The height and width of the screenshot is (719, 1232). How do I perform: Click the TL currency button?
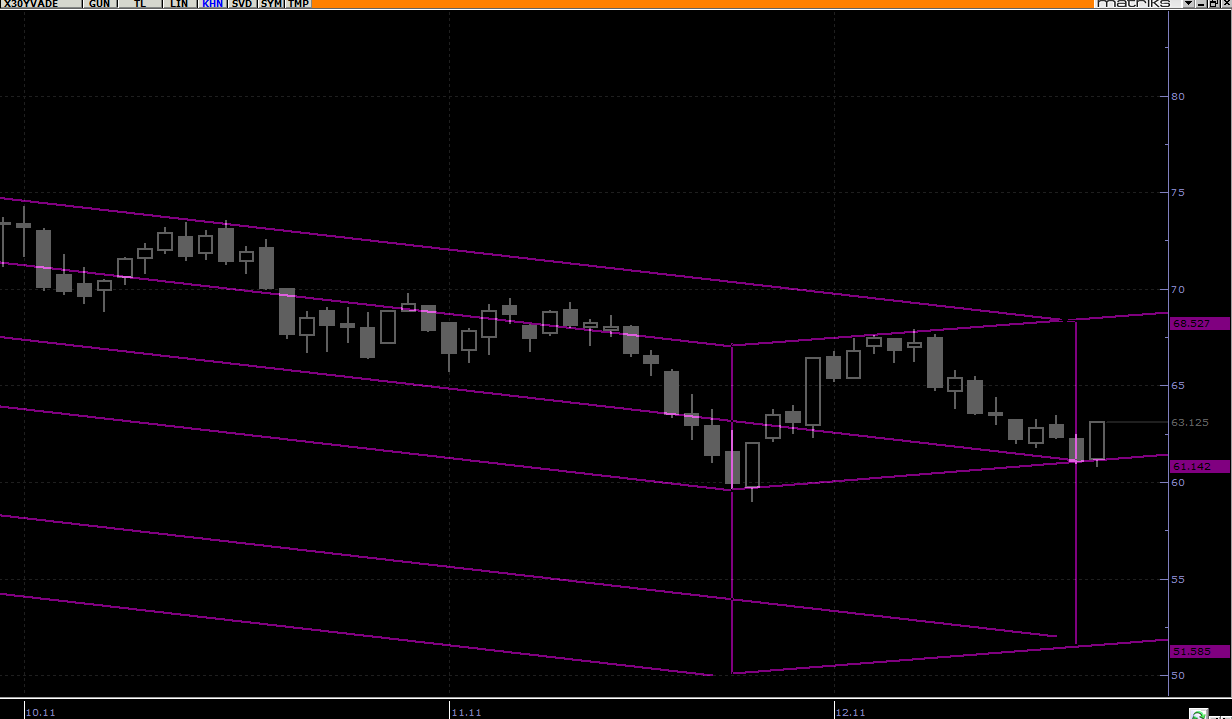pyautogui.click(x=139, y=4)
